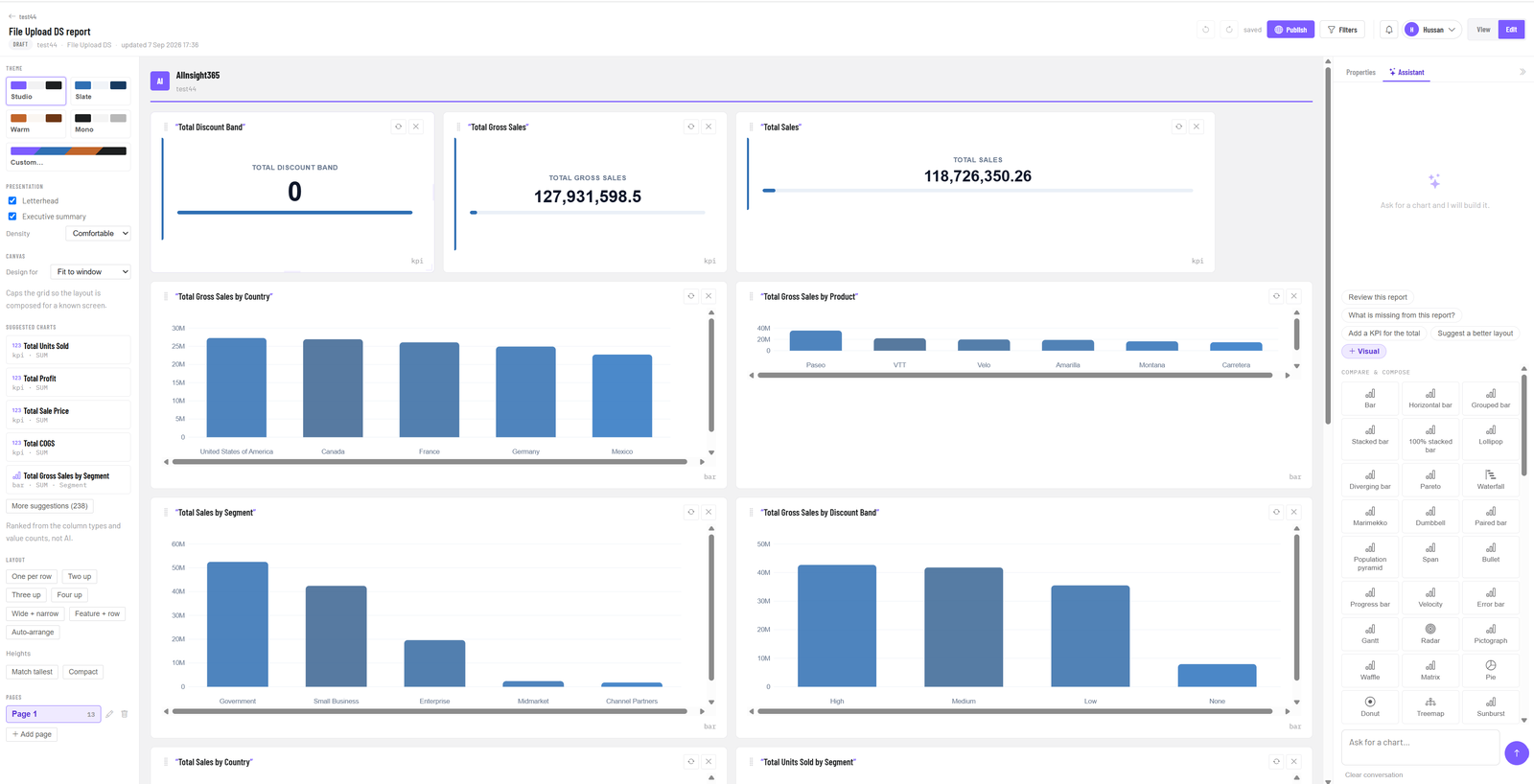
Task: Refresh the Total Sales KPI card
Action: (x=1179, y=127)
